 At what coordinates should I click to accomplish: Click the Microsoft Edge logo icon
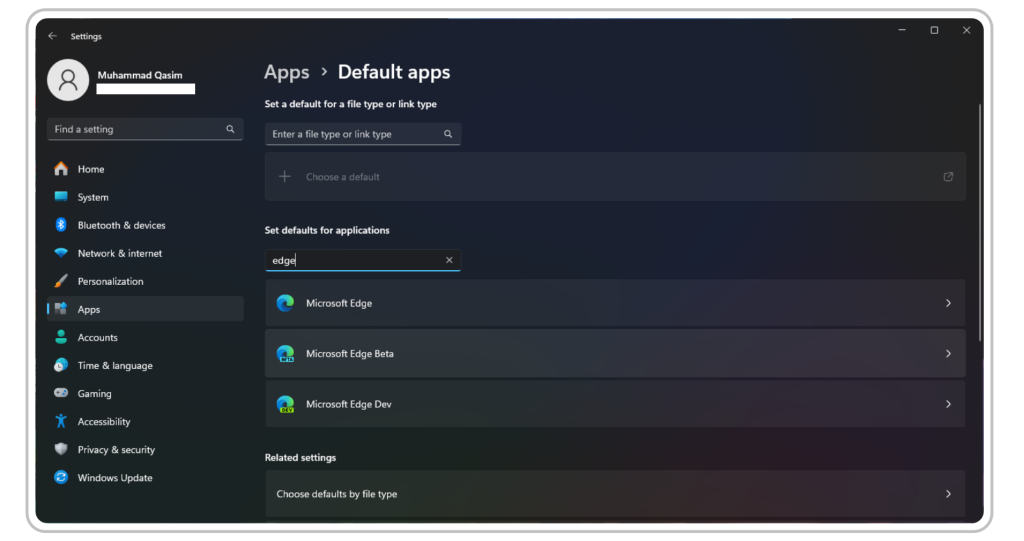coord(285,303)
